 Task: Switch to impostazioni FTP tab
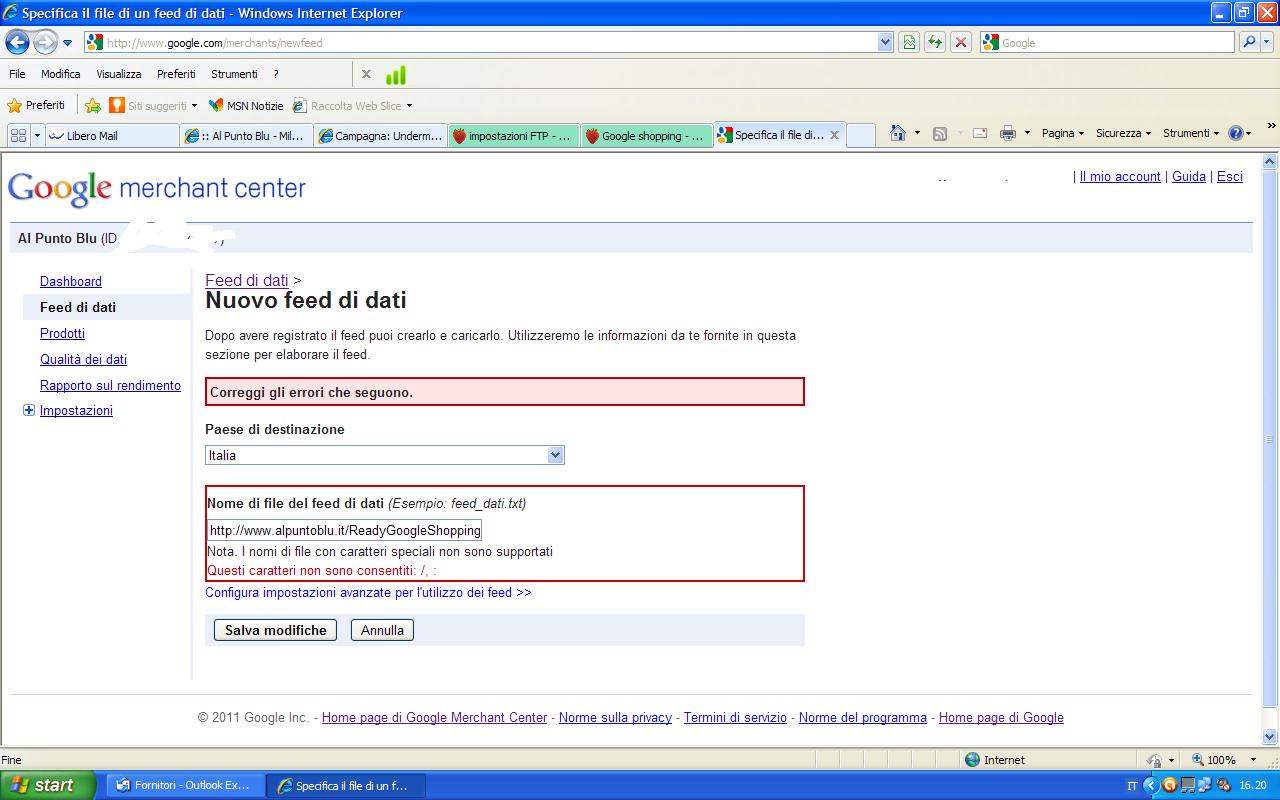[x=514, y=136]
